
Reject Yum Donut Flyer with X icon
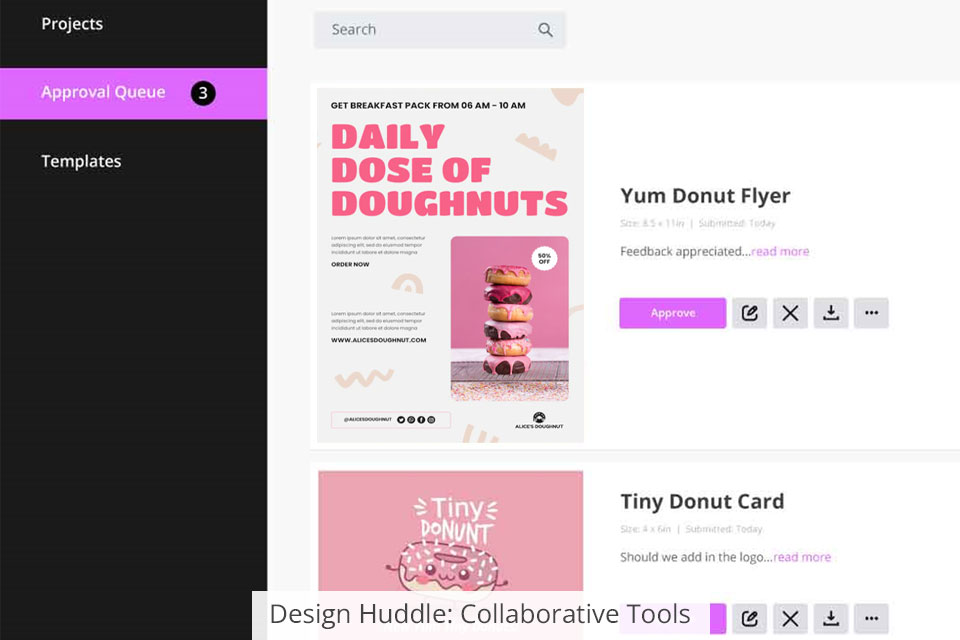pos(790,313)
